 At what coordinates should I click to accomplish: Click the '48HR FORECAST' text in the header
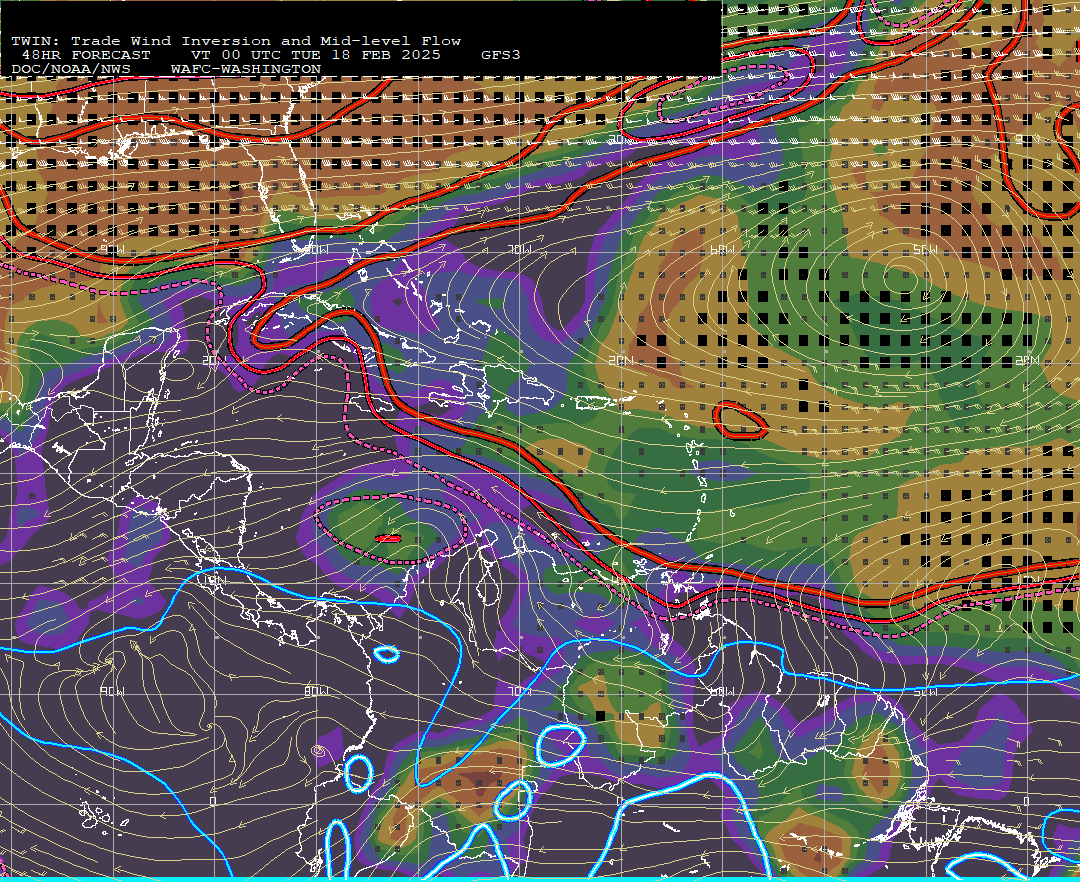coord(86,55)
